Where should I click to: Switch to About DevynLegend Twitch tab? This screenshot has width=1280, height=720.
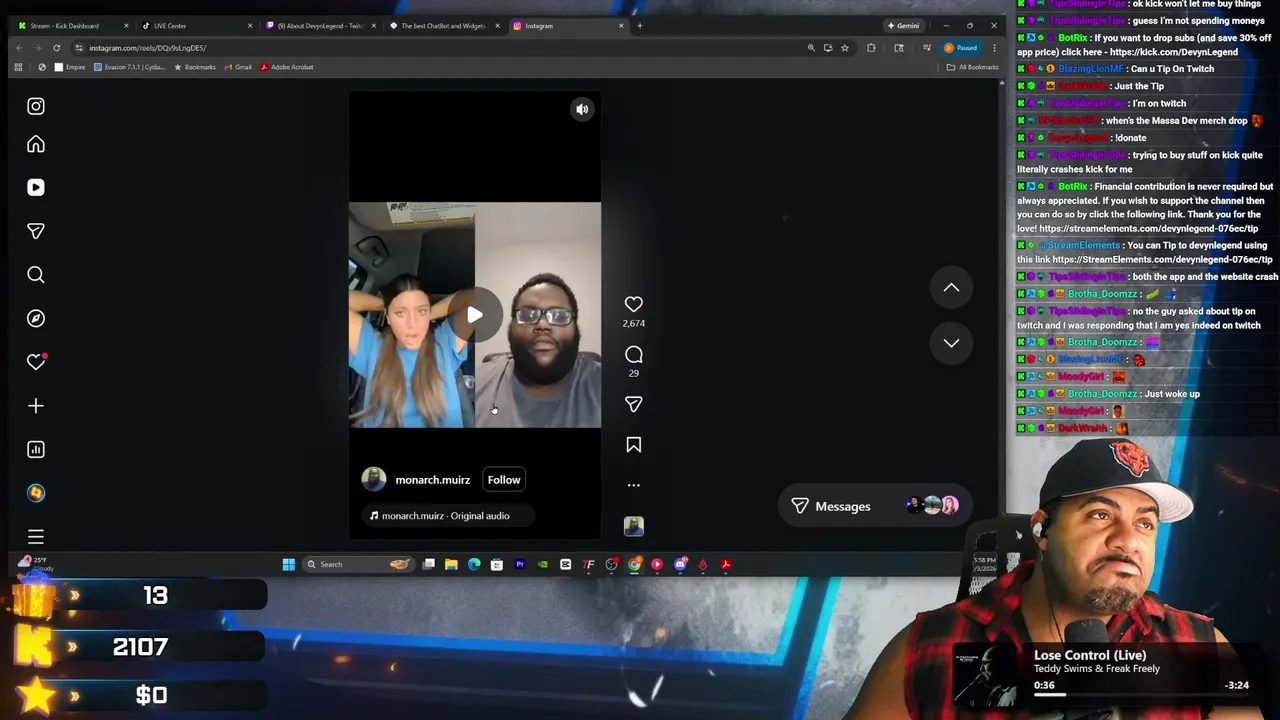tap(319, 26)
